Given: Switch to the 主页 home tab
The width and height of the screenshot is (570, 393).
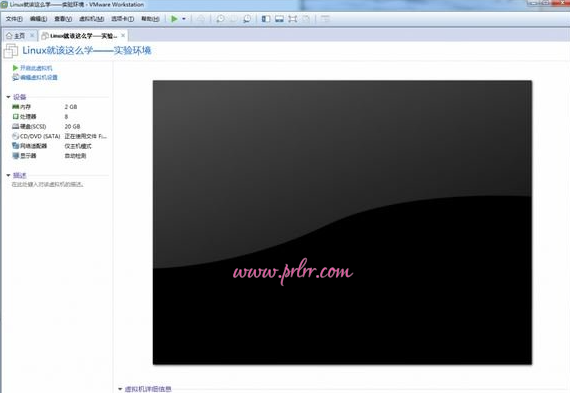Looking at the screenshot, I should (16, 36).
